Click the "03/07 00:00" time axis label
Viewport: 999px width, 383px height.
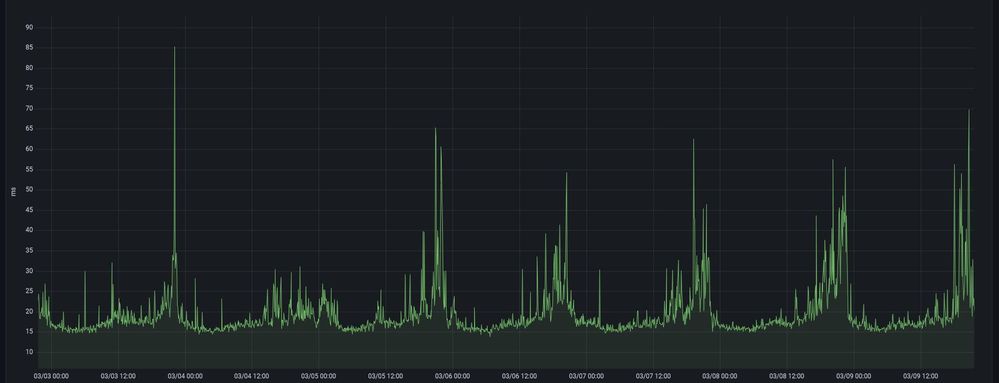[x=586, y=377]
